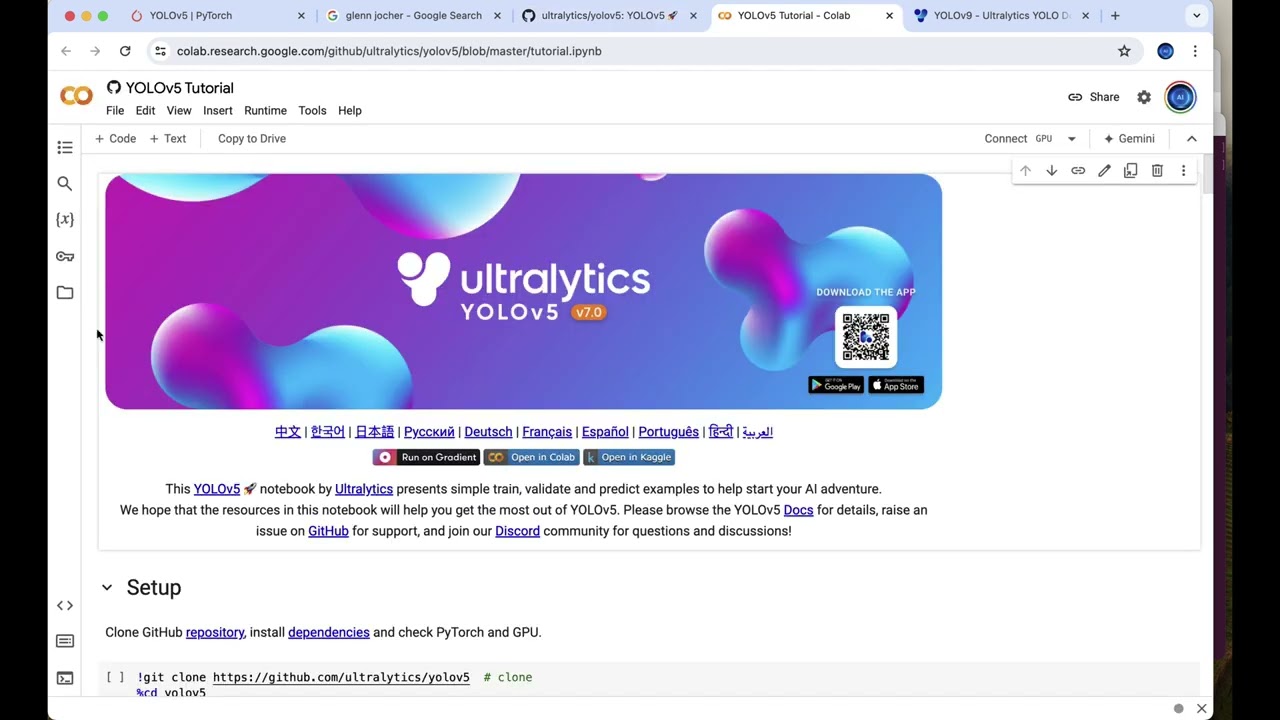The width and height of the screenshot is (1280, 720).
Task: Open the File menu
Action: [115, 111]
